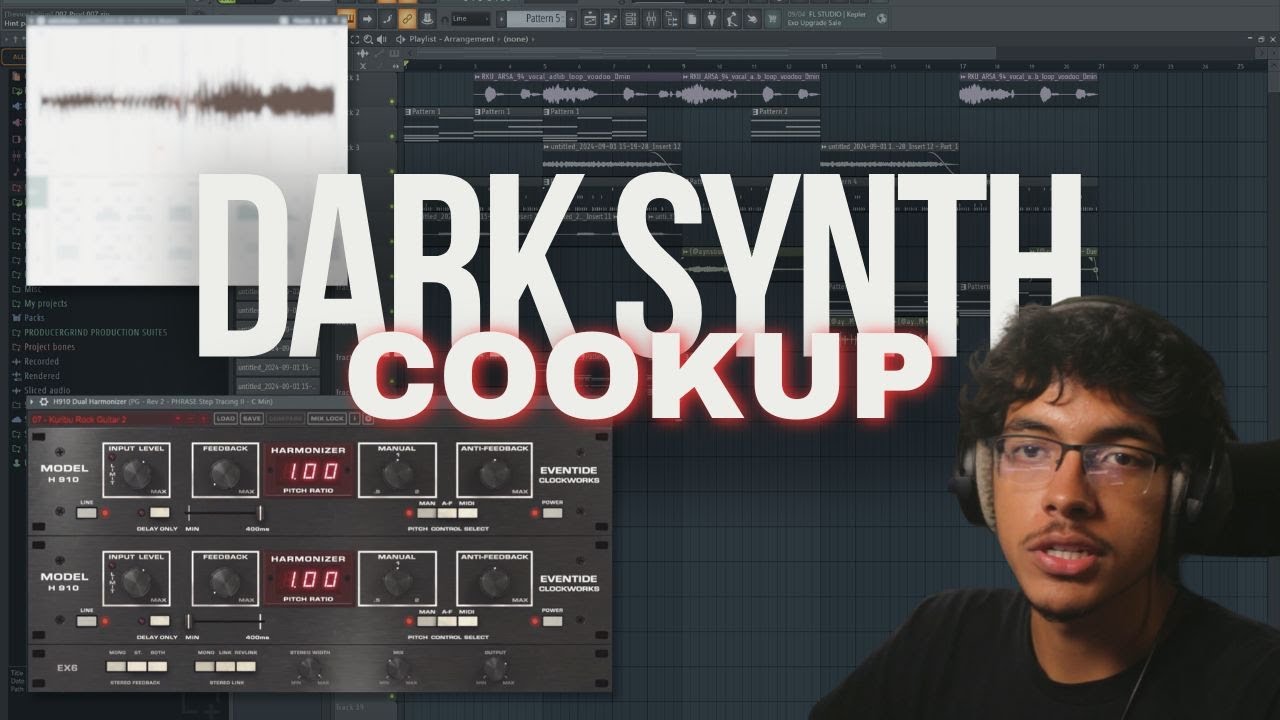1280x720 pixels.
Task: Click the magnet snap icon
Action: click(445, 19)
